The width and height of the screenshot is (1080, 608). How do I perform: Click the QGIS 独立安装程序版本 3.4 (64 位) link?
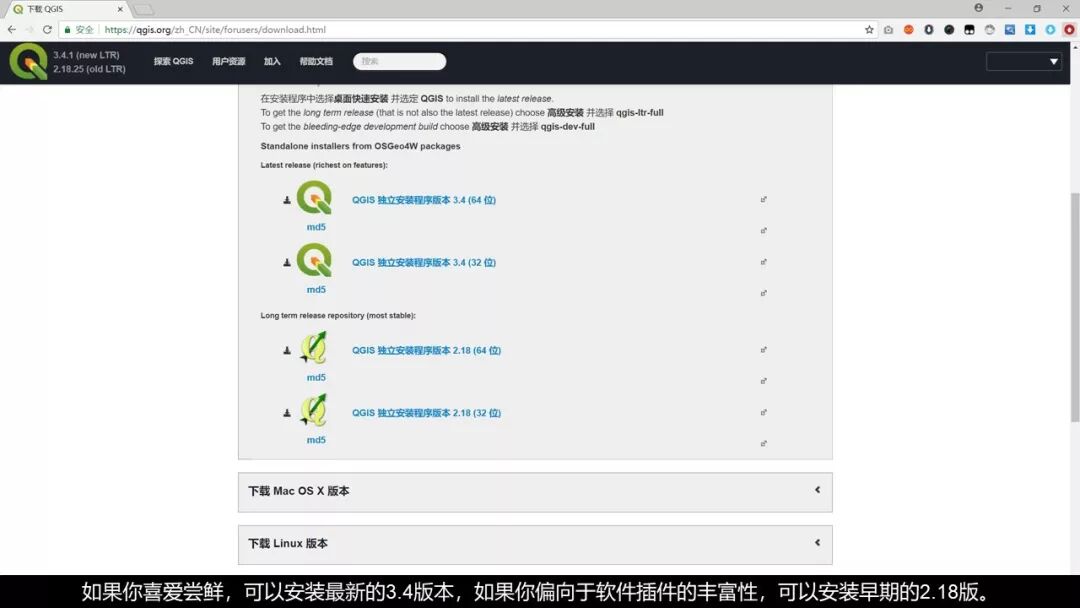[x=424, y=200]
